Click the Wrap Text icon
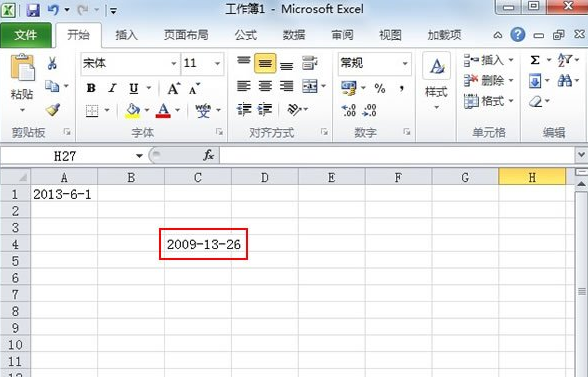Image resolution: width=588 pixels, height=377 pixels. [x=310, y=63]
